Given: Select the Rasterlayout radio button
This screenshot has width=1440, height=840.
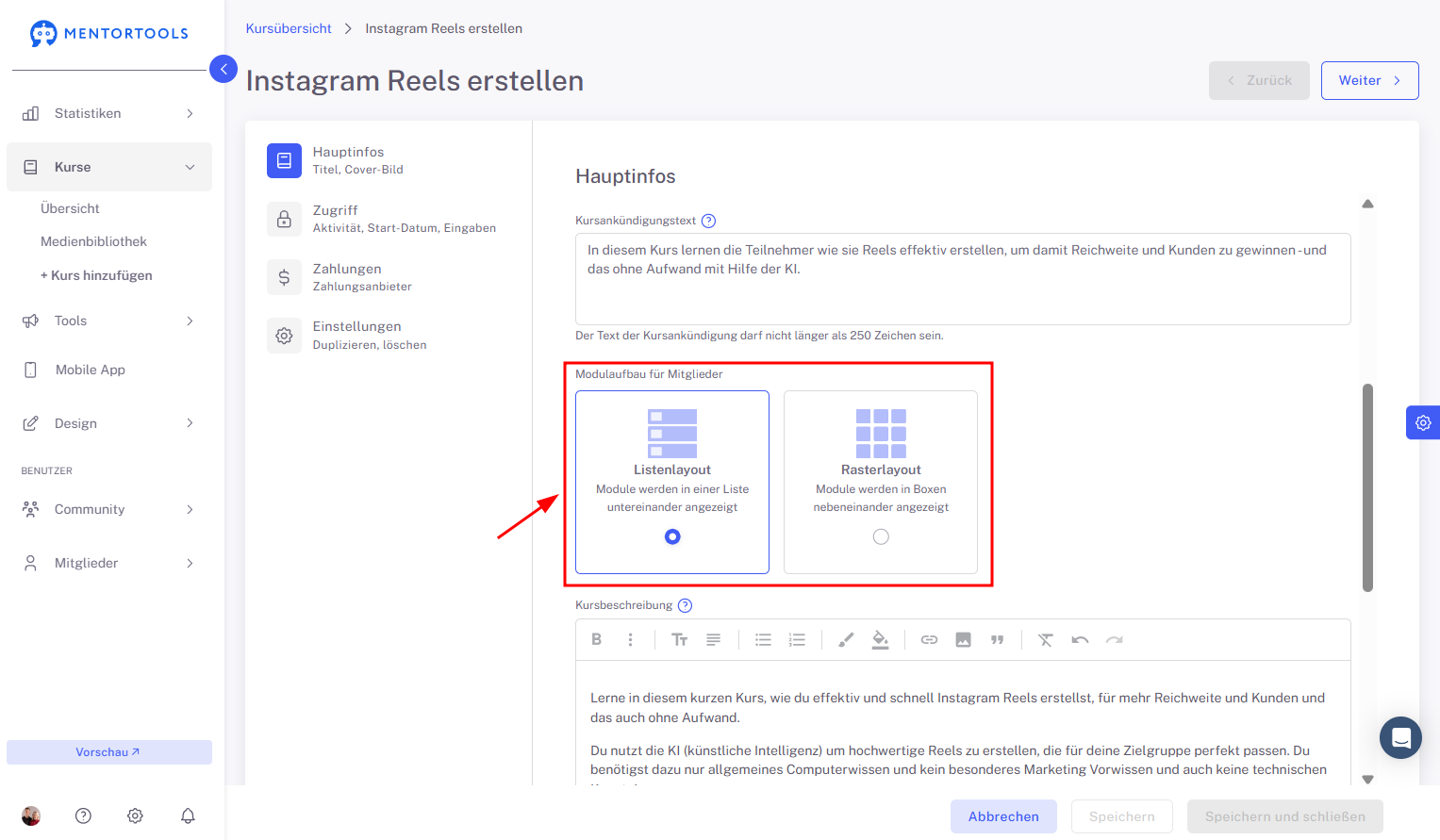Looking at the screenshot, I should coord(881,536).
